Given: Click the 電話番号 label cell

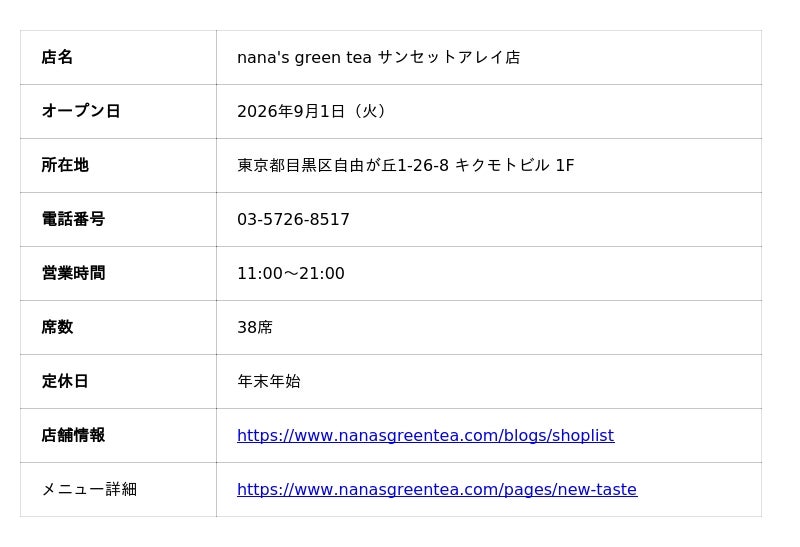Looking at the screenshot, I should 118,219.
